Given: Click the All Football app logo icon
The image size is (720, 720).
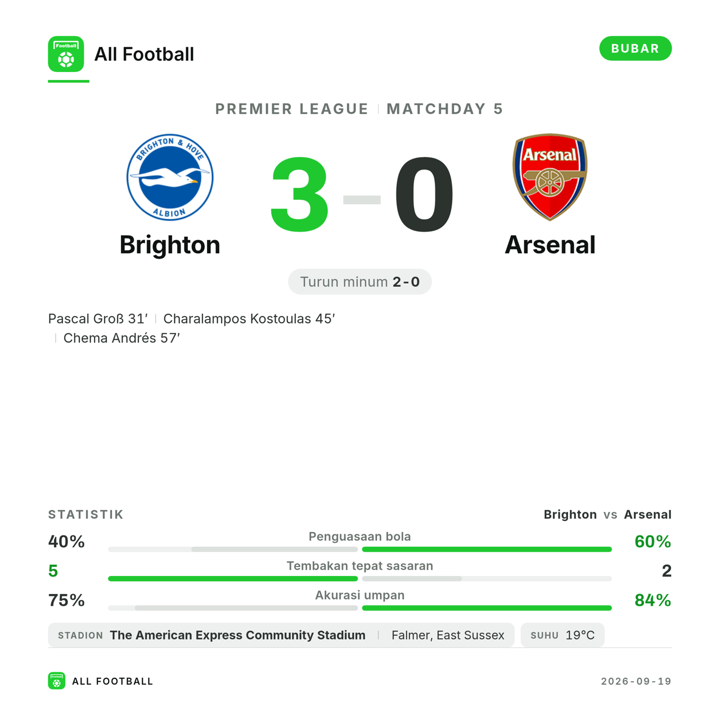Looking at the screenshot, I should pos(66,54).
